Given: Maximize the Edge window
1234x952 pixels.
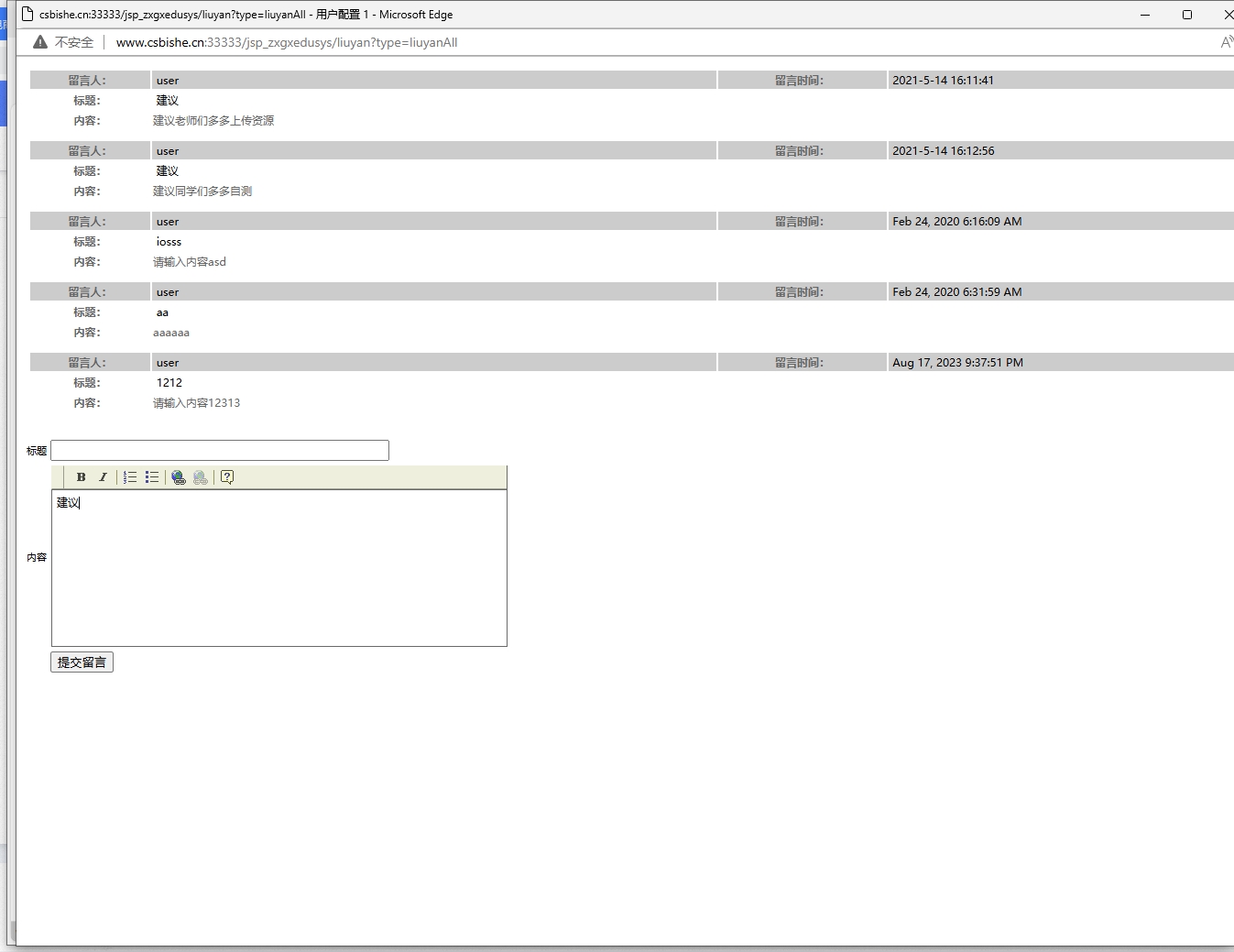Looking at the screenshot, I should point(1187,15).
